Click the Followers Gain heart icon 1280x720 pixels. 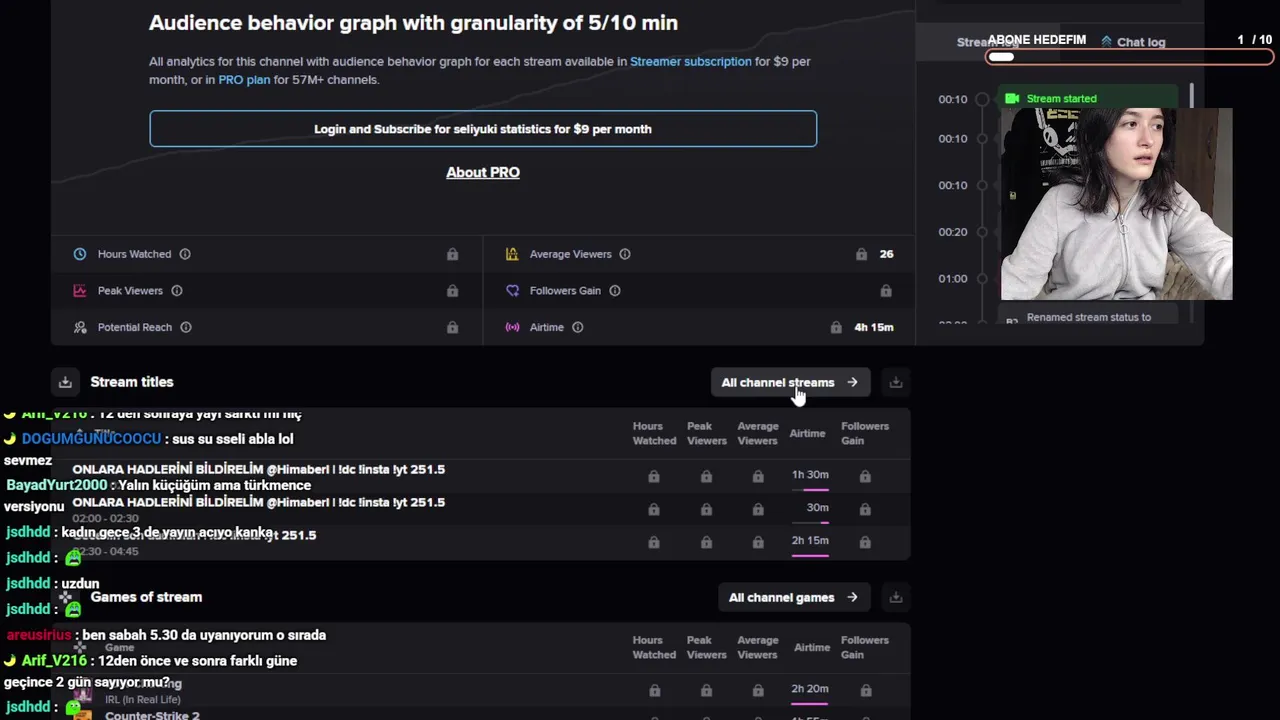(512, 291)
